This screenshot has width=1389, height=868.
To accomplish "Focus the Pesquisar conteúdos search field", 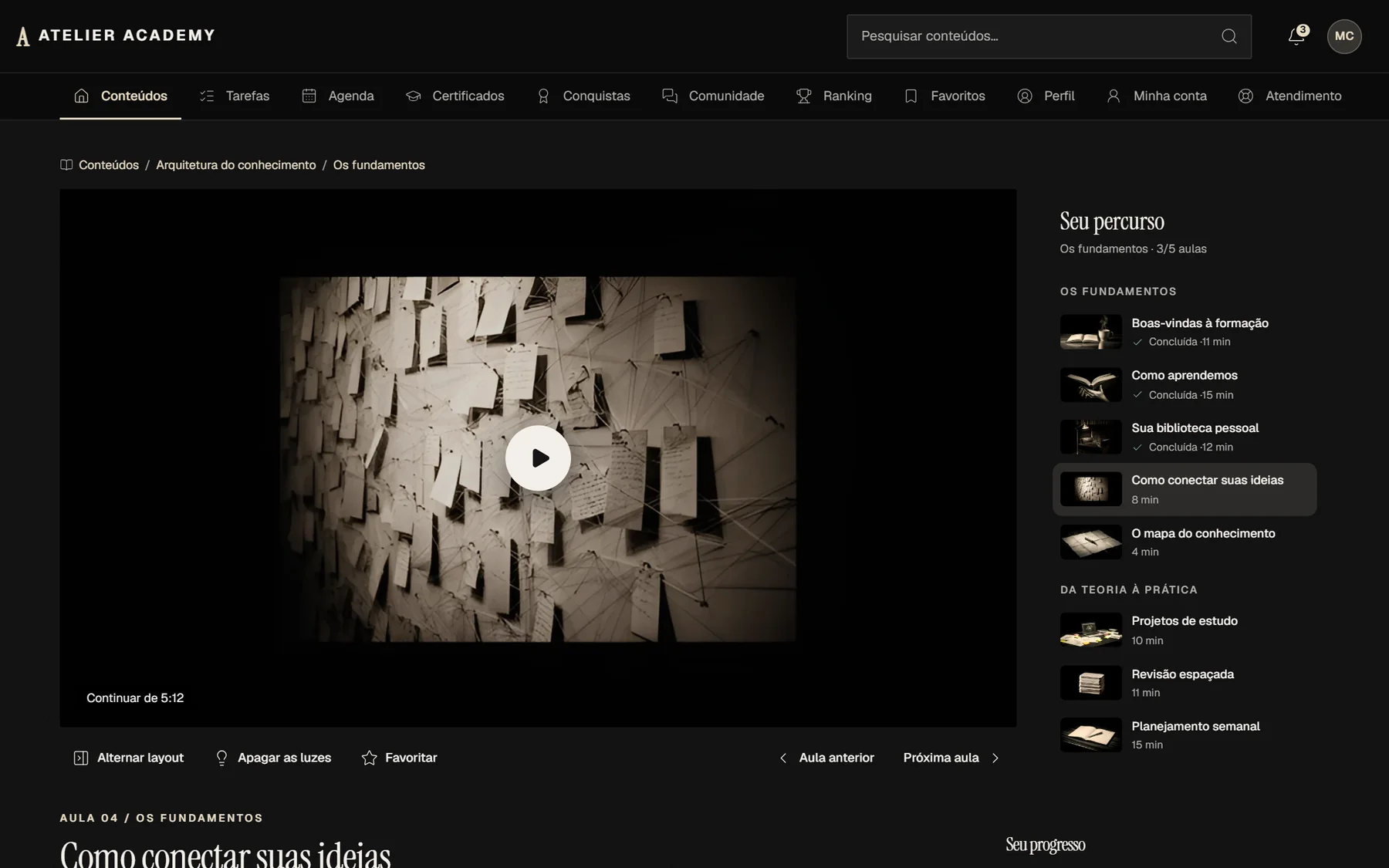I will coord(1049,36).
